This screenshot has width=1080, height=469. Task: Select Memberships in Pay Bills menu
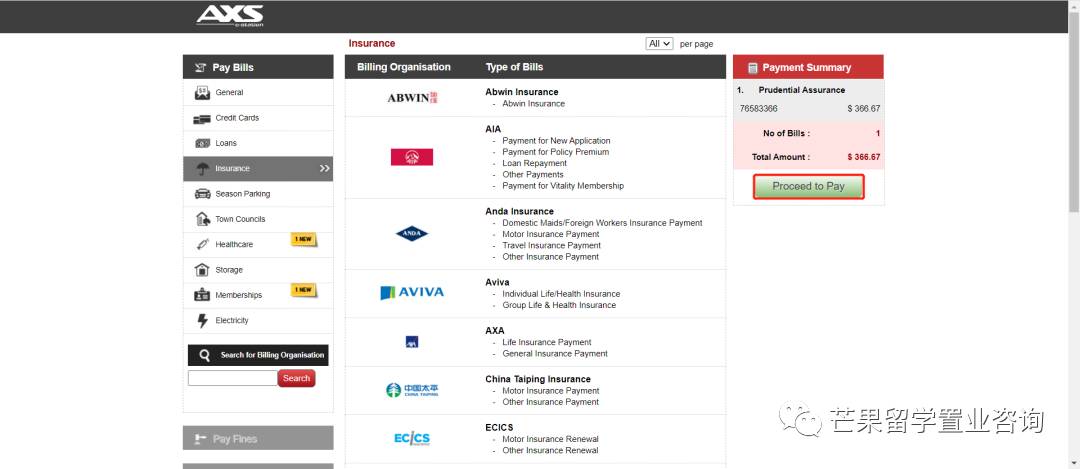[239, 295]
